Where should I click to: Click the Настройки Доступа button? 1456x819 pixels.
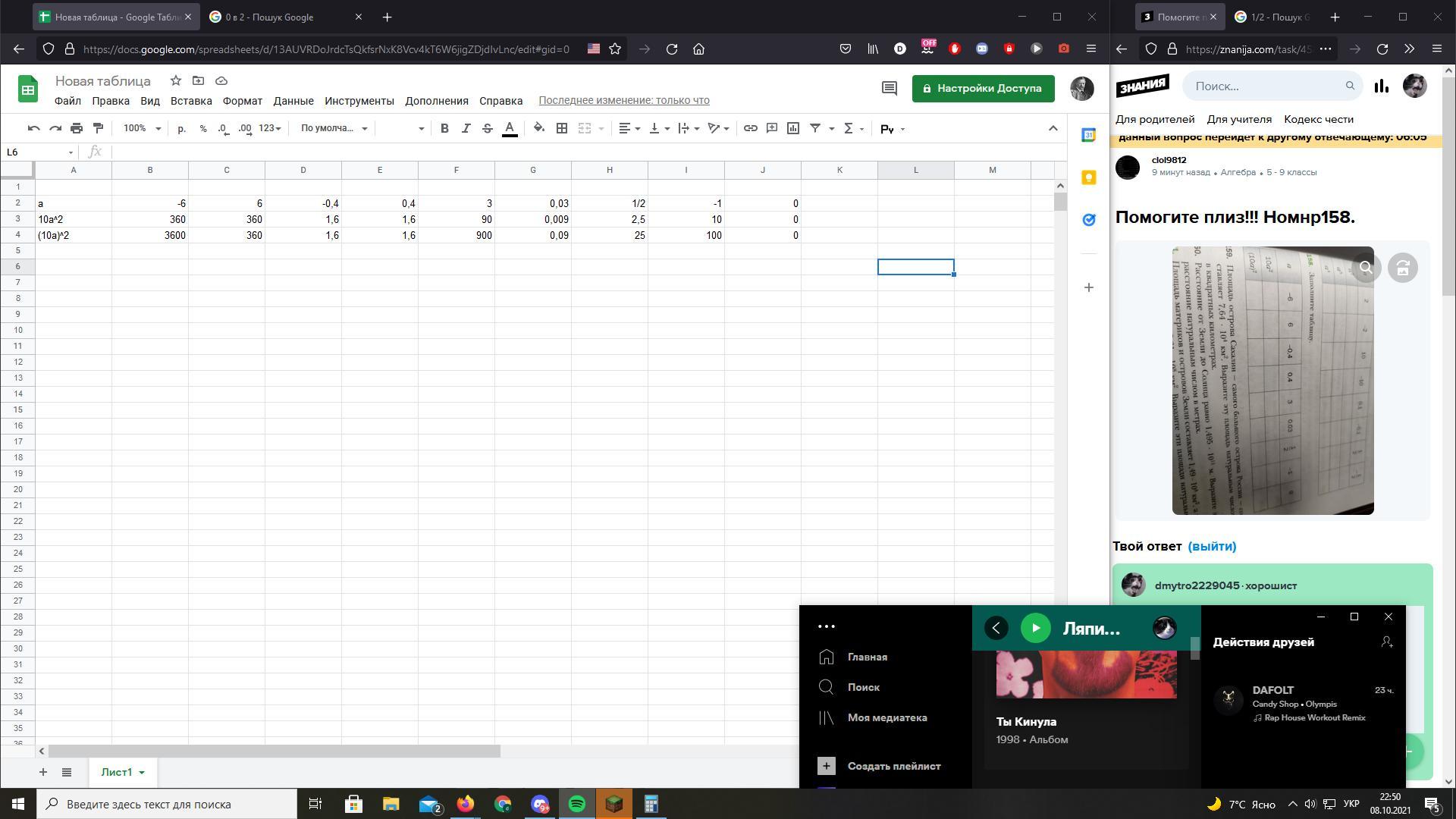coord(983,88)
